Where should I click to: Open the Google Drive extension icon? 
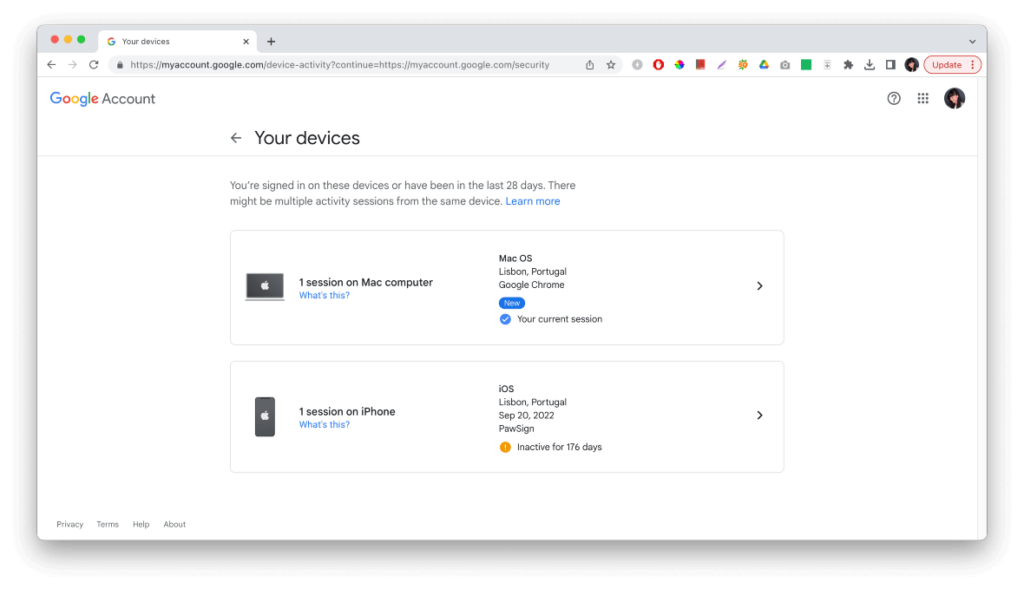click(x=763, y=64)
